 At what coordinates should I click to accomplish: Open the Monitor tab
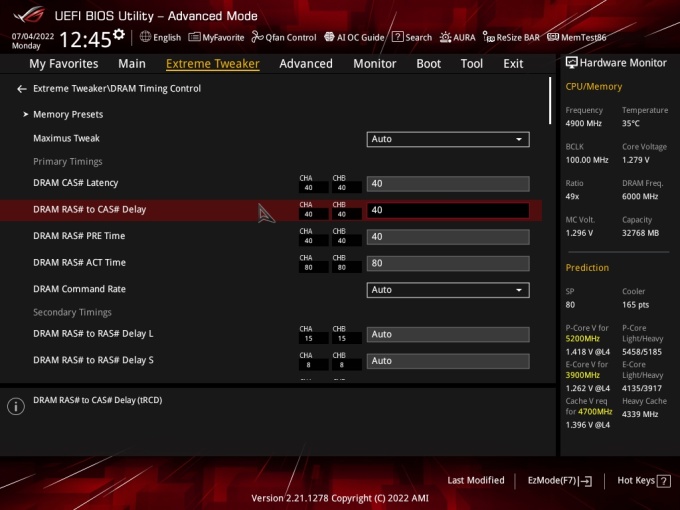(x=375, y=64)
